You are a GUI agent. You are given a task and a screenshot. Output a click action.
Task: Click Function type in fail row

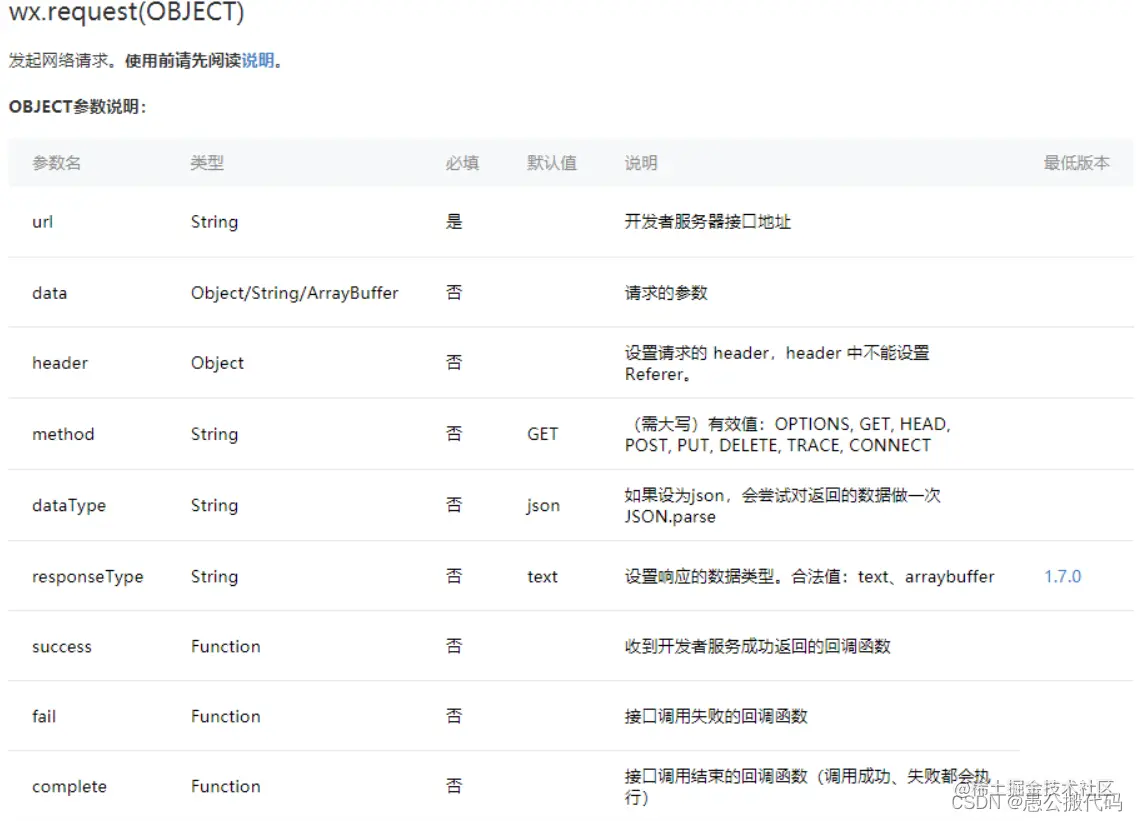pyautogui.click(x=226, y=717)
